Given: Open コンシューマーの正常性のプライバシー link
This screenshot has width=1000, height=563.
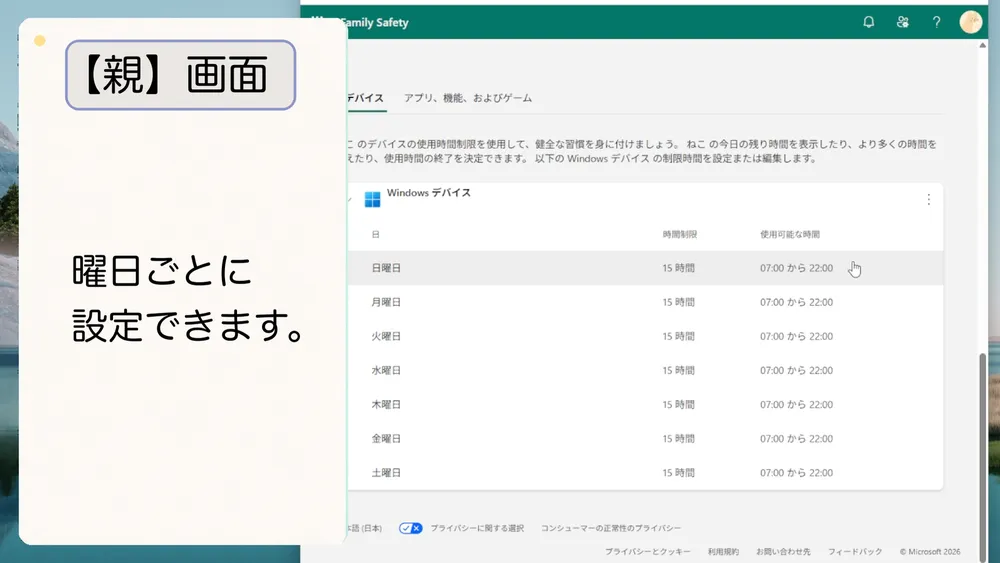Looking at the screenshot, I should [611, 528].
